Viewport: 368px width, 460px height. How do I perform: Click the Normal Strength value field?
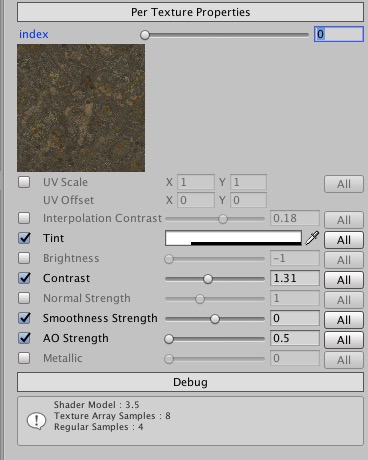pos(295,298)
